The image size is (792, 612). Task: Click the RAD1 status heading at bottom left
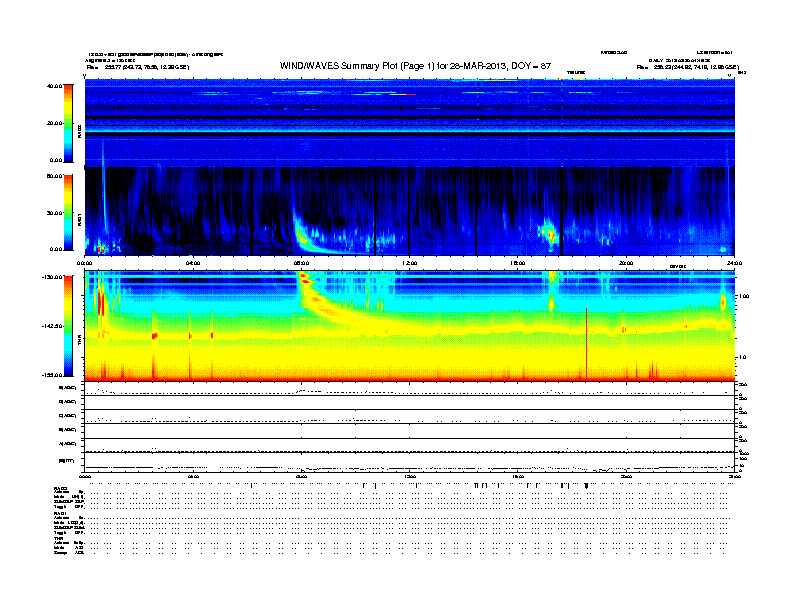(60, 514)
